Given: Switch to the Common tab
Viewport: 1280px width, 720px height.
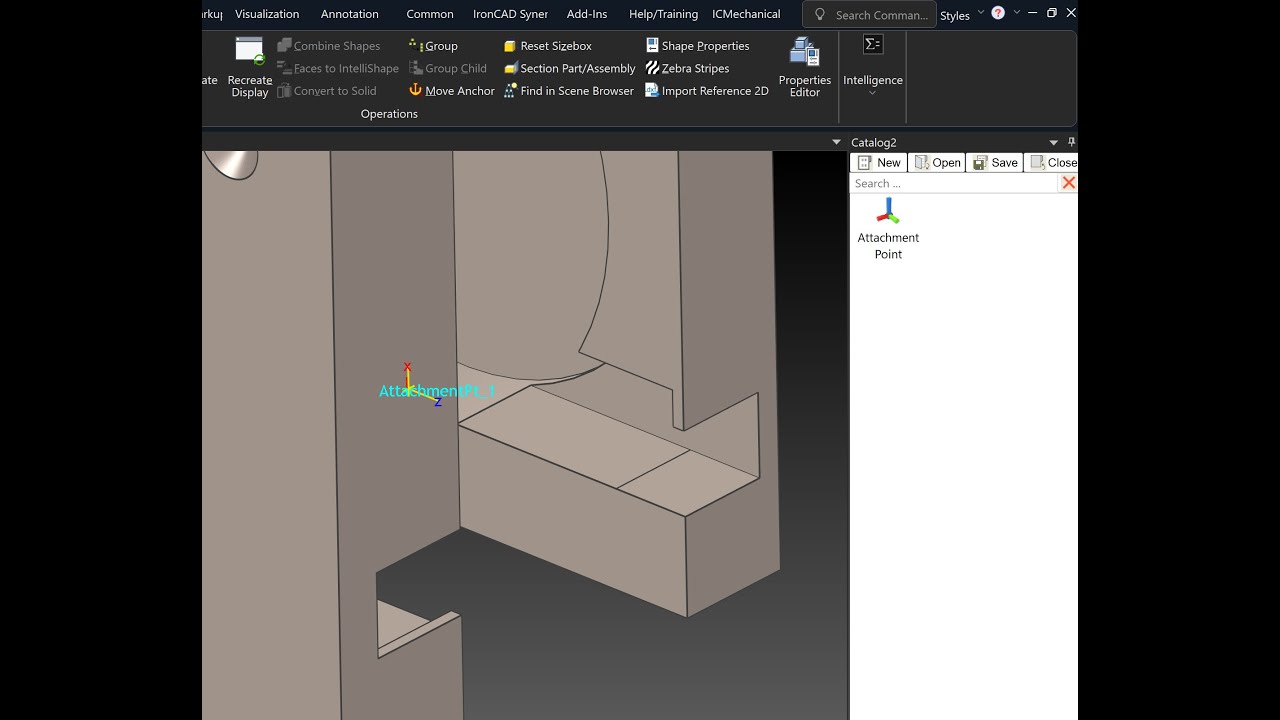Looking at the screenshot, I should (x=430, y=14).
